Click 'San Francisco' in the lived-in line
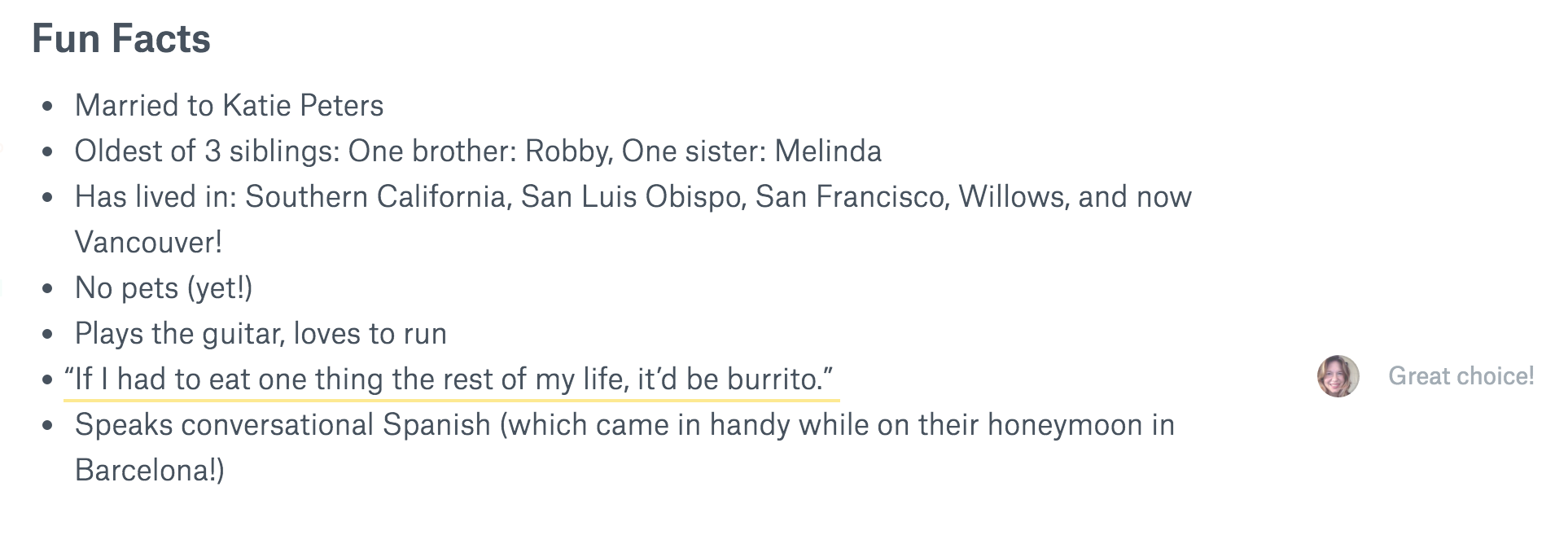 click(852, 197)
